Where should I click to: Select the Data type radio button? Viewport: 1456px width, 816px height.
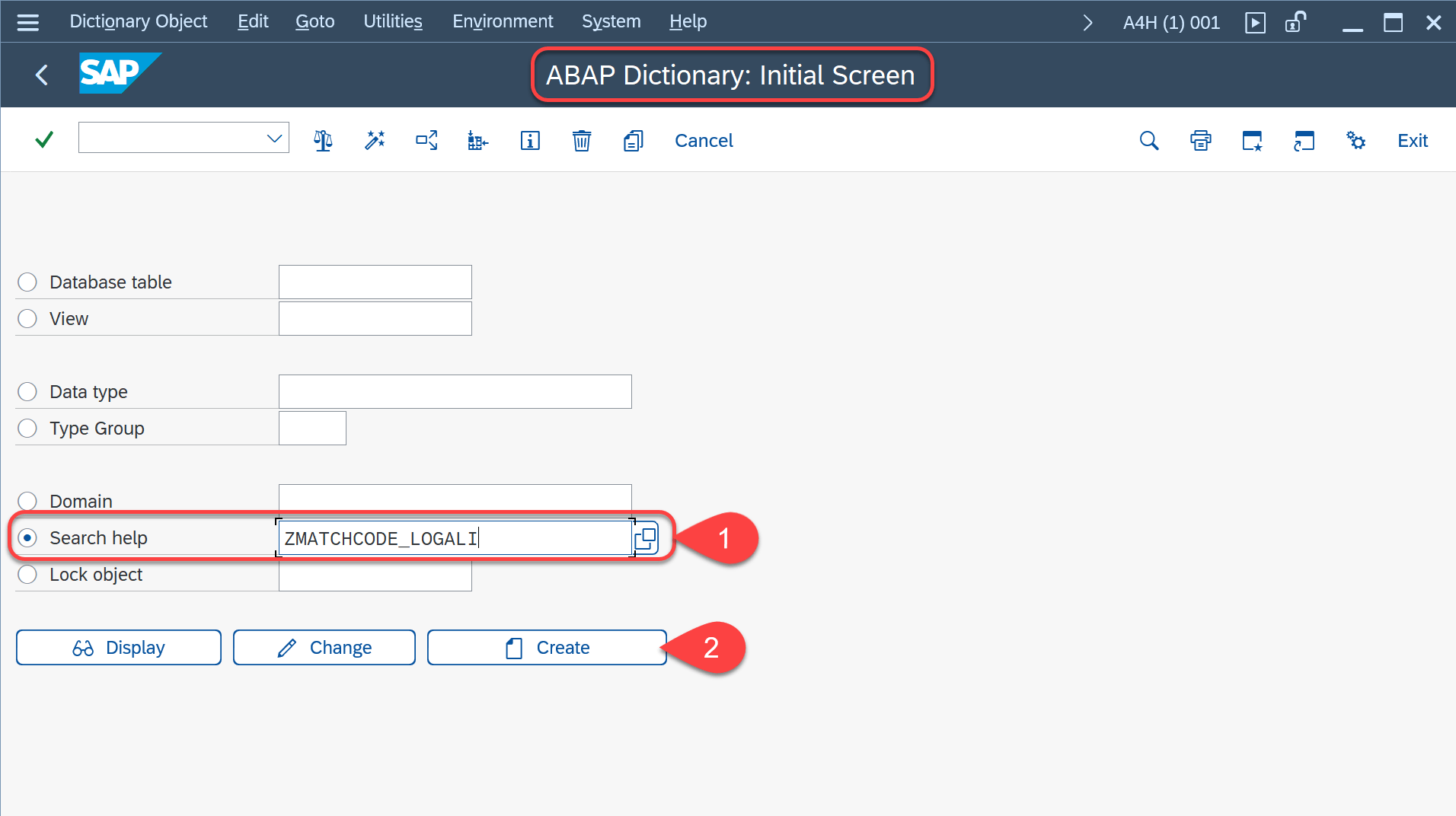tap(27, 392)
